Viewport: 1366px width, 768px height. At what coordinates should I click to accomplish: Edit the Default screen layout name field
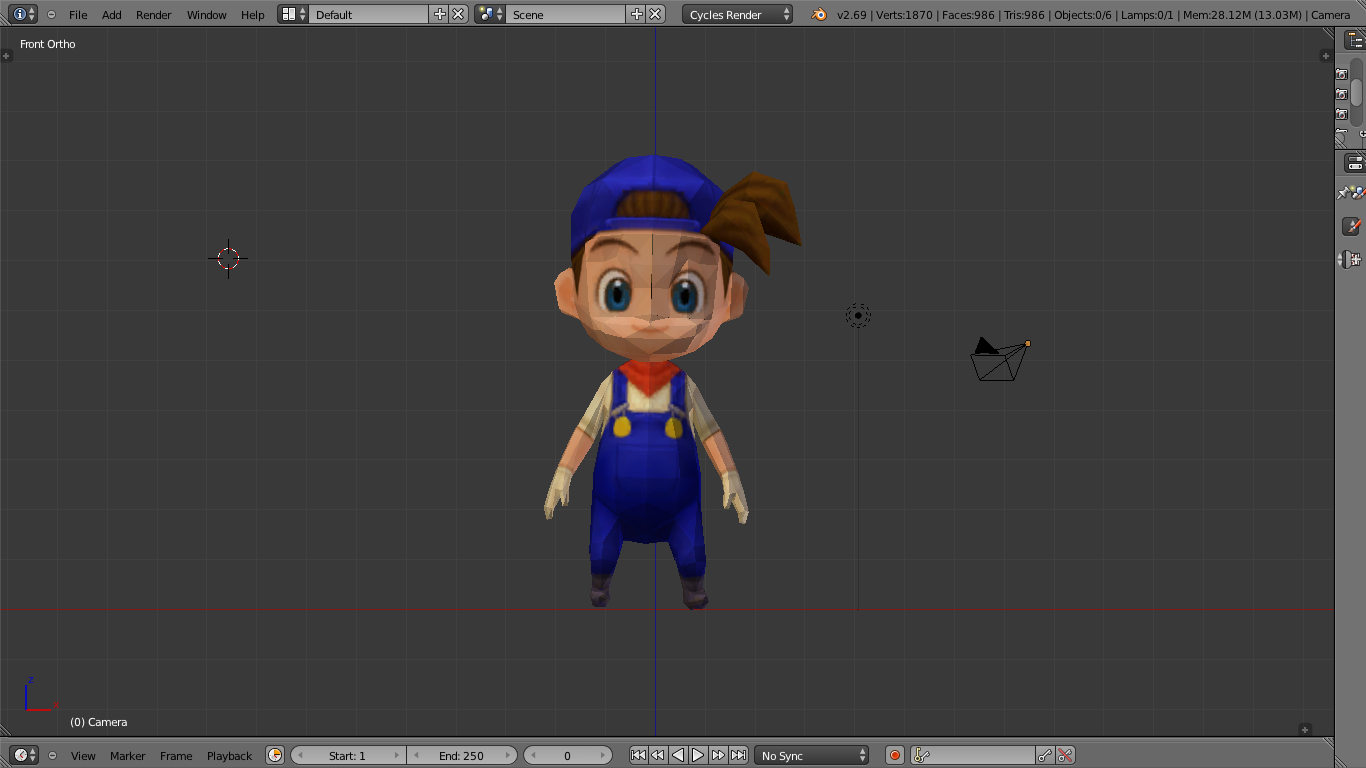[x=369, y=14]
